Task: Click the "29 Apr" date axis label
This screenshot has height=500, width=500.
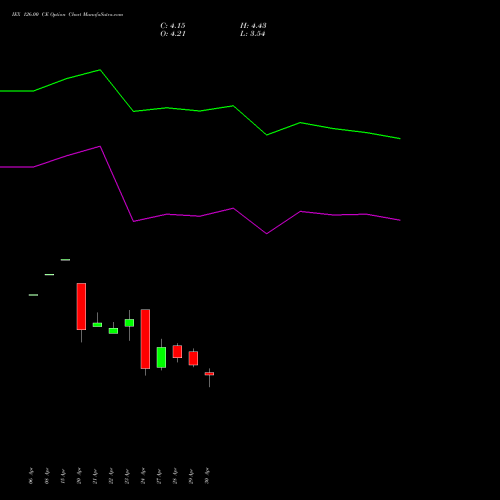Action: 191,476
